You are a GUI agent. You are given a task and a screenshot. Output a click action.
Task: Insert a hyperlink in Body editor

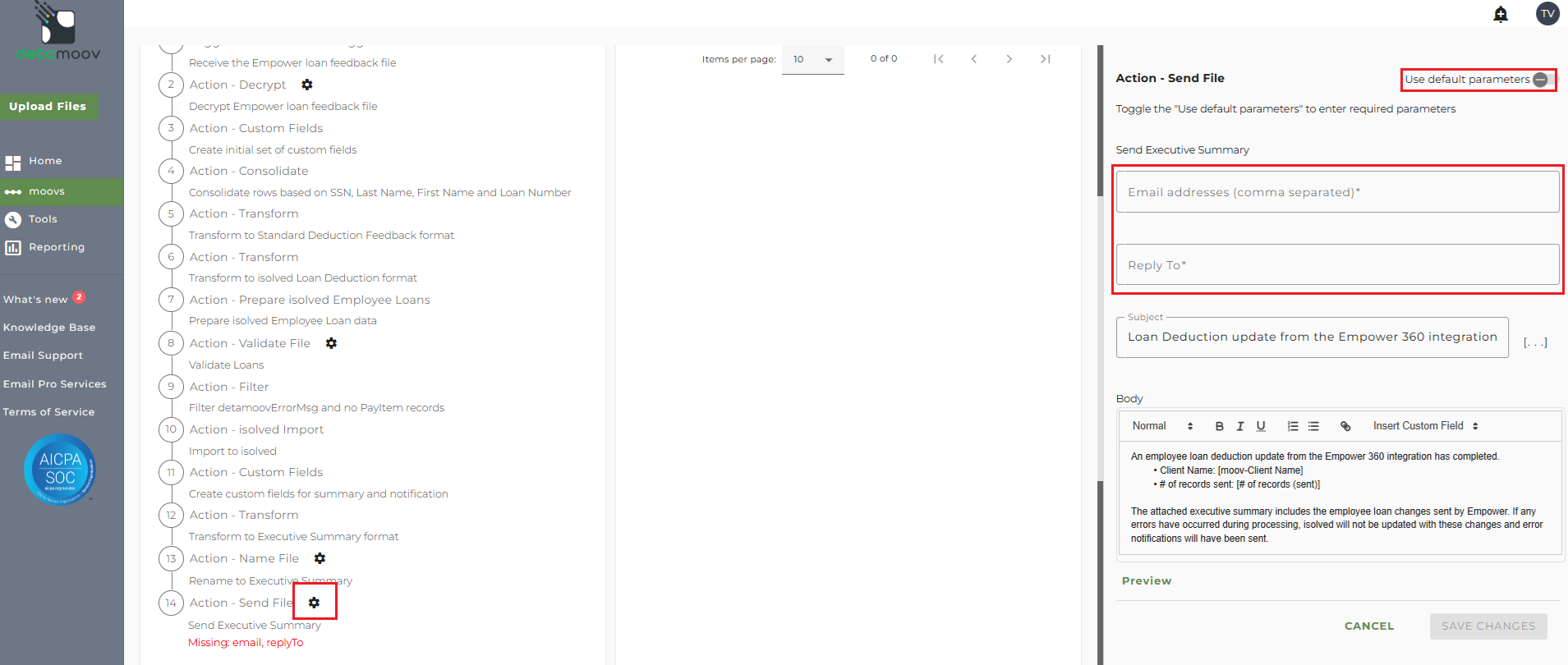point(1345,426)
